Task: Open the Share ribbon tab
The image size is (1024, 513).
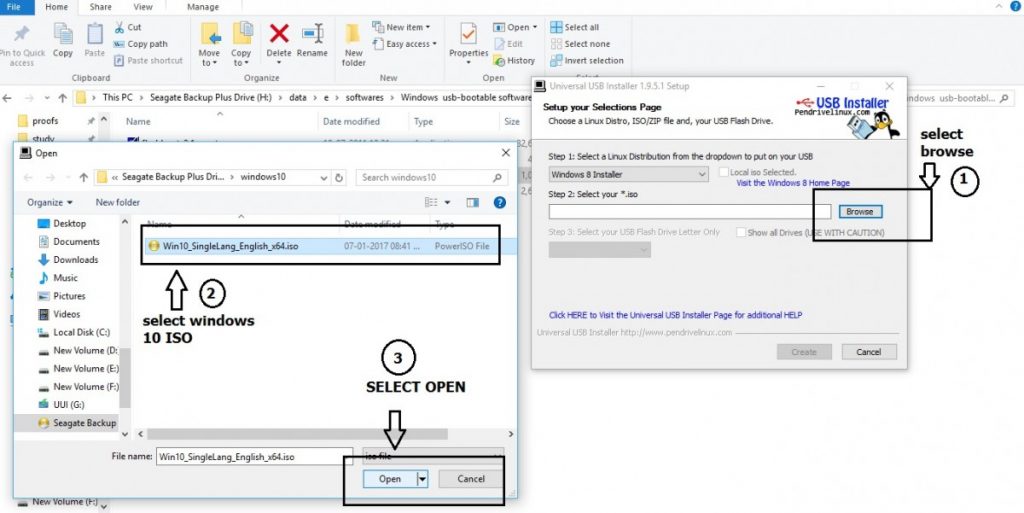Action: 101,7
